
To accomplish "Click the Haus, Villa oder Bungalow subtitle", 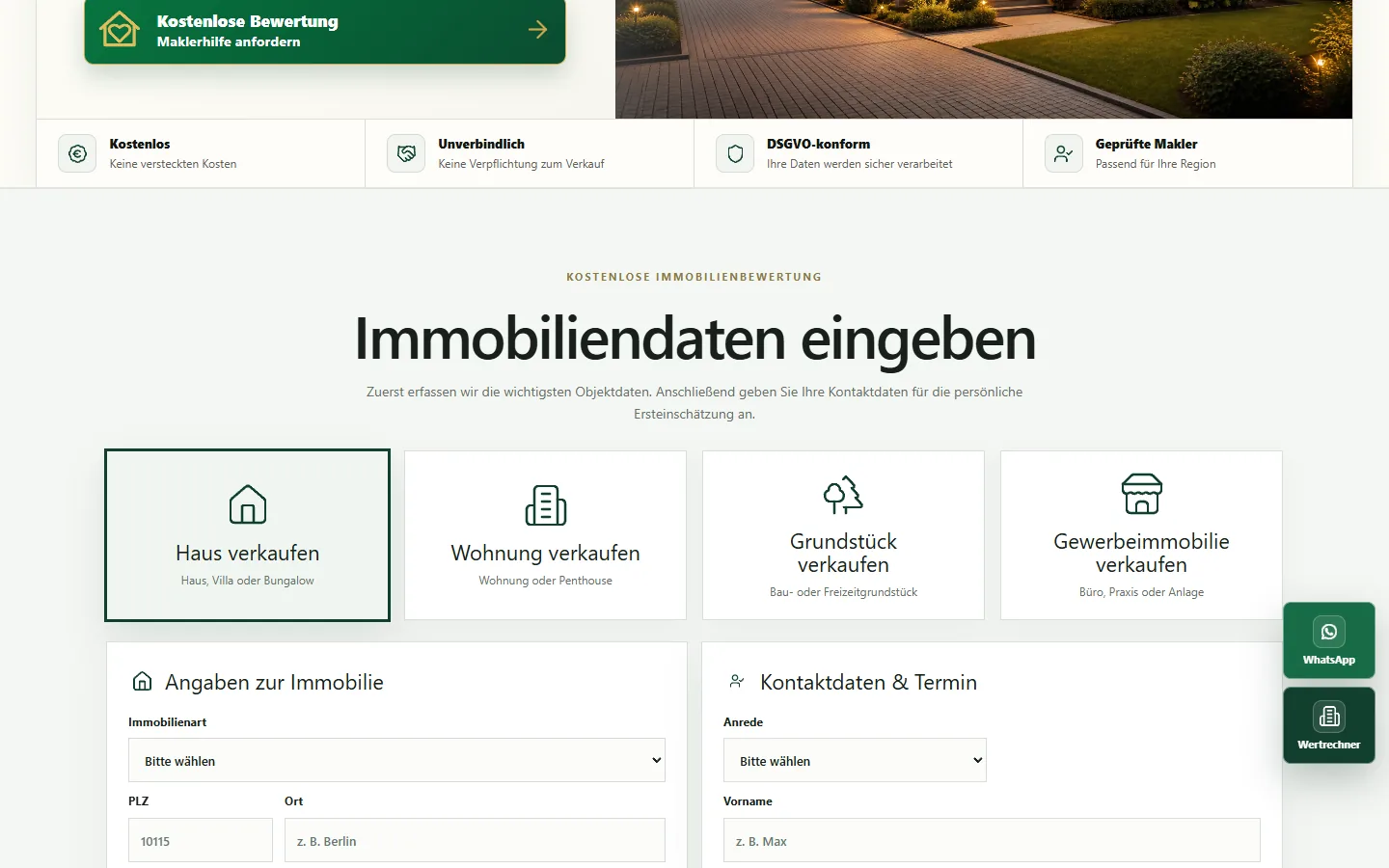I will [x=248, y=581].
